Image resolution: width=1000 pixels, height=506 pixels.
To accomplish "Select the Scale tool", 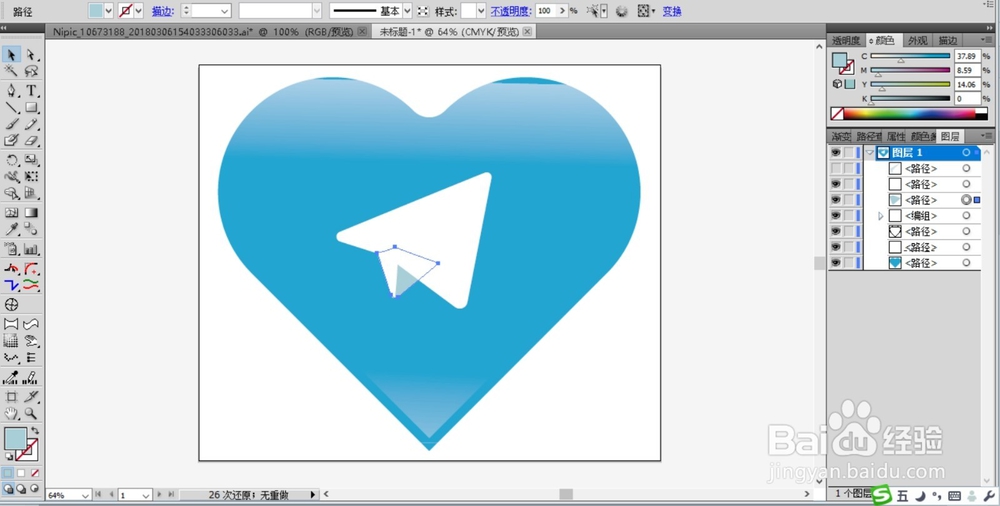I will (x=31, y=160).
